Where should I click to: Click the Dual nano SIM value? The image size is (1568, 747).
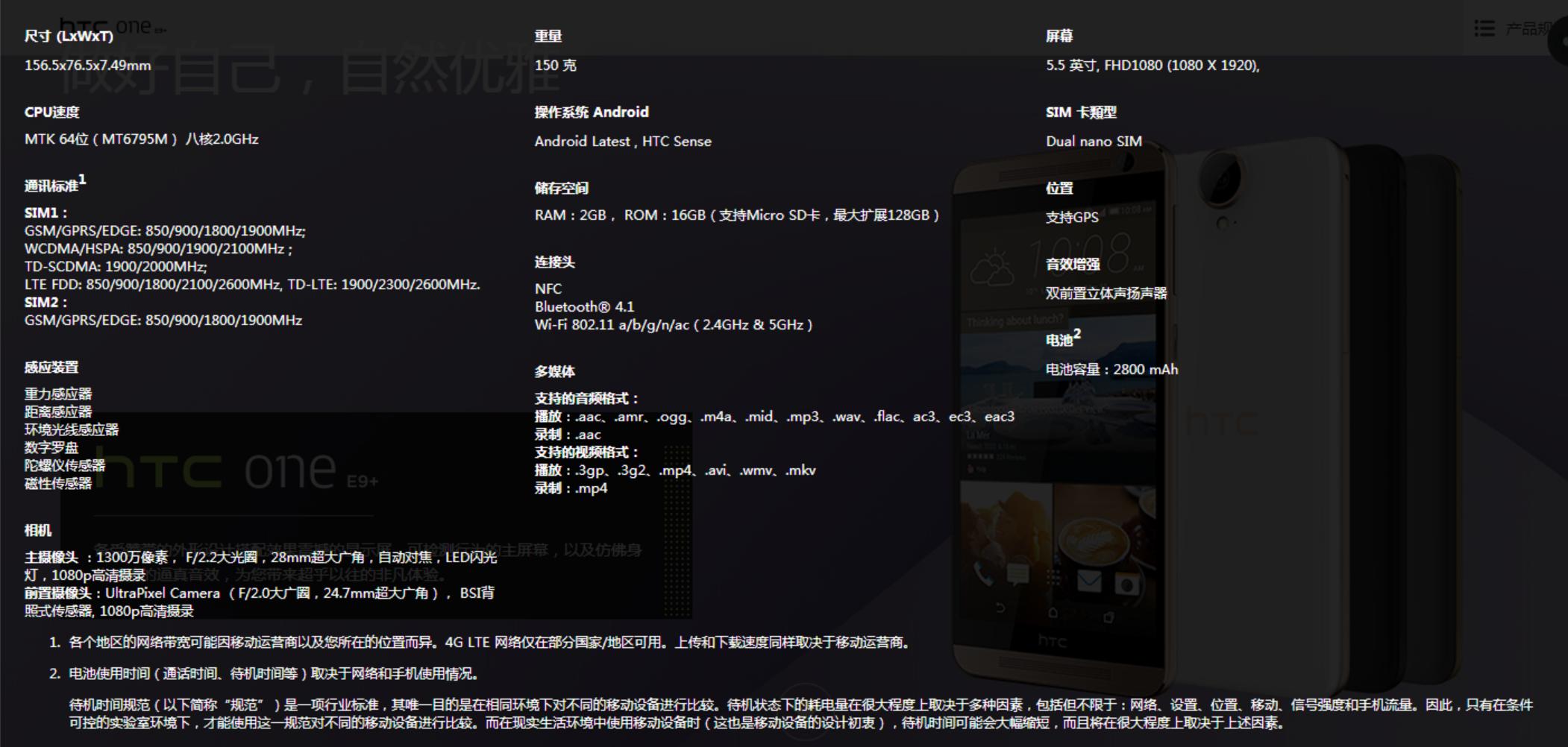tap(1094, 141)
